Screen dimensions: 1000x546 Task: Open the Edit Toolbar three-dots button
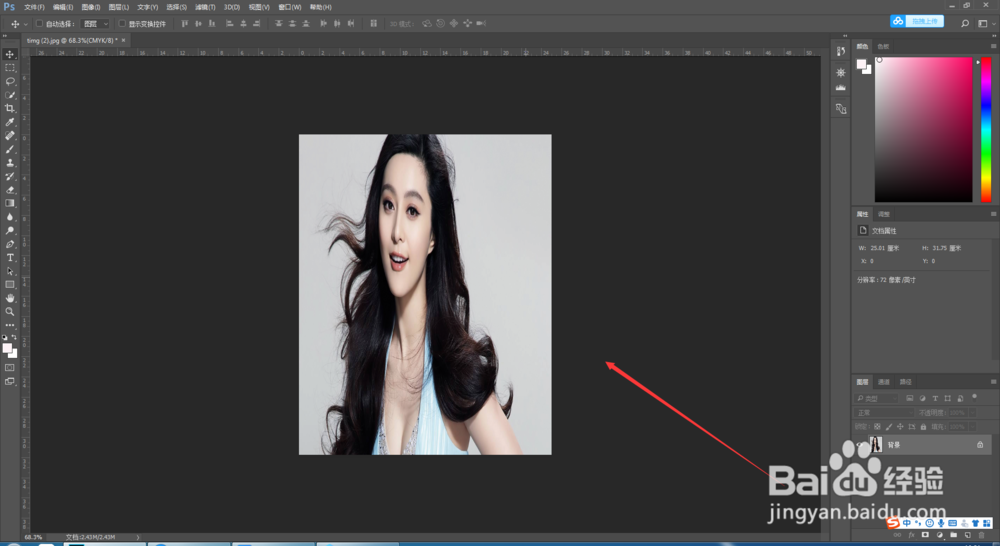coord(10,325)
